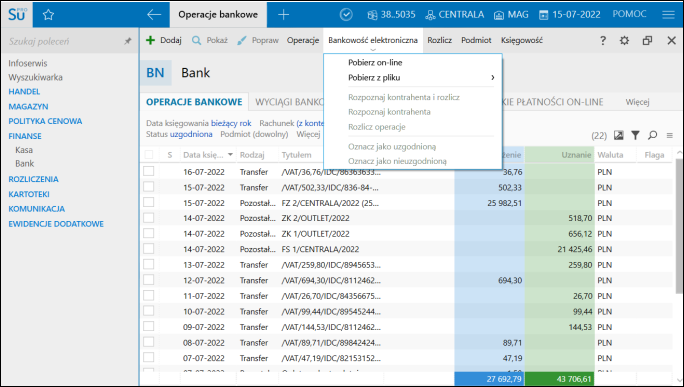This screenshot has height=387, width=684.
Task: Click the export chart icon next to (22)
Action: click(619, 136)
